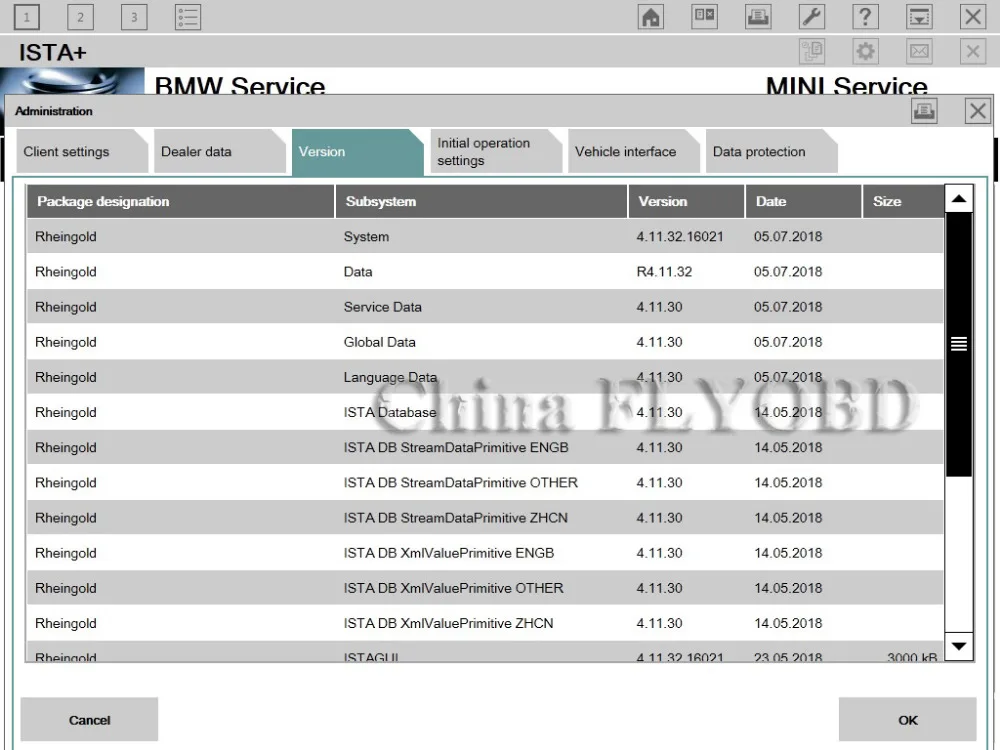Click the window dropdown icon in top bar
The image size is (1000, 750).
[919, 17]
